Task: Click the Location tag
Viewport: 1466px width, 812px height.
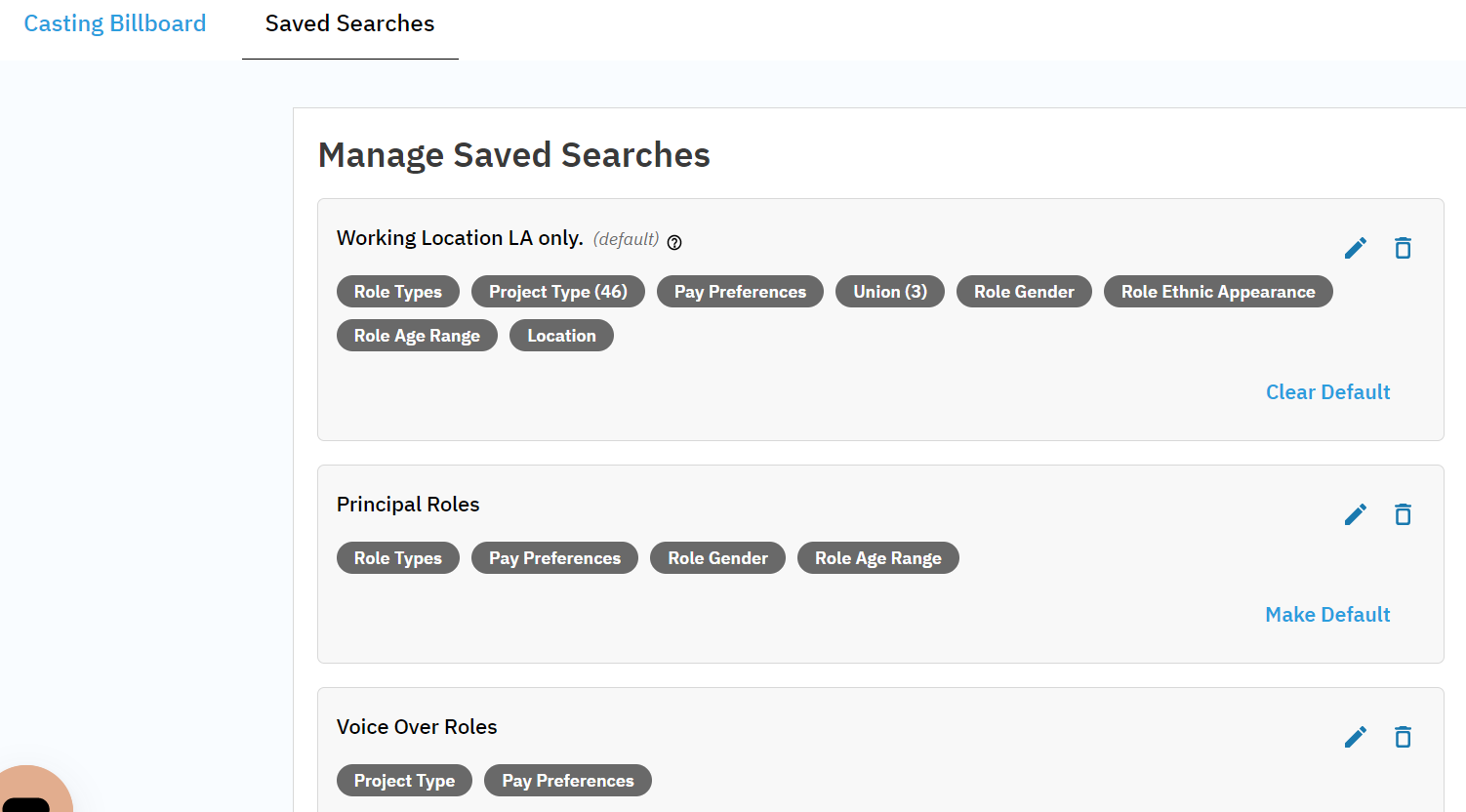Action: click(561, 336)
